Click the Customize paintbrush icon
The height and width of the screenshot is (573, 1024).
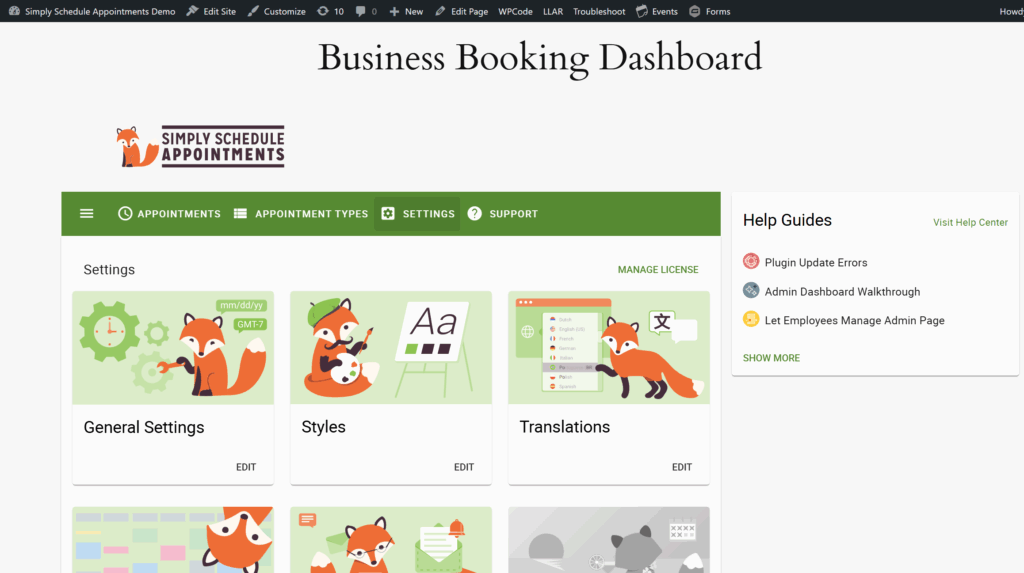click(x=253, y=11)
